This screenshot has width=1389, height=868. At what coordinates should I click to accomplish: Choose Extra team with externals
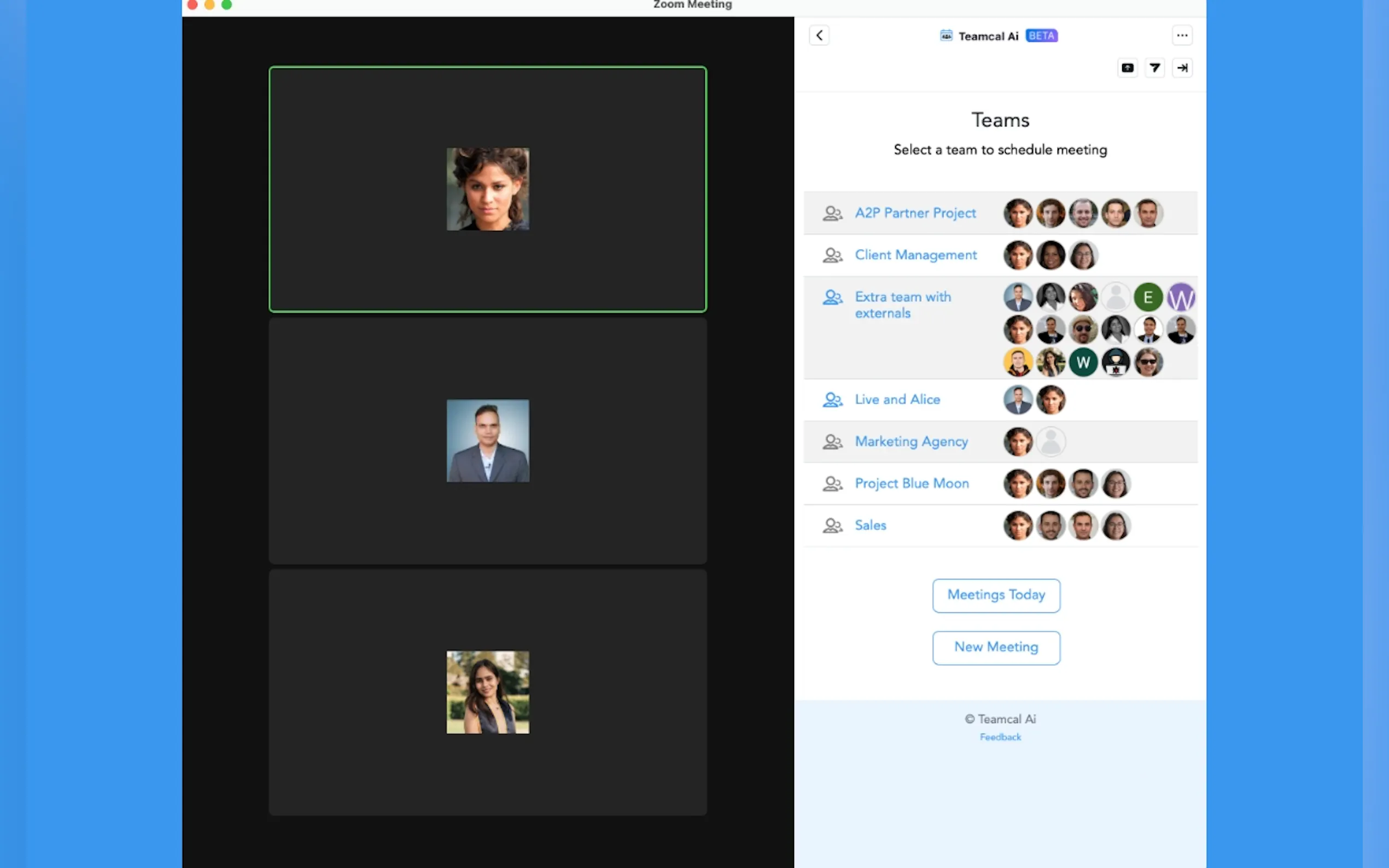click(x=902, y=305)
